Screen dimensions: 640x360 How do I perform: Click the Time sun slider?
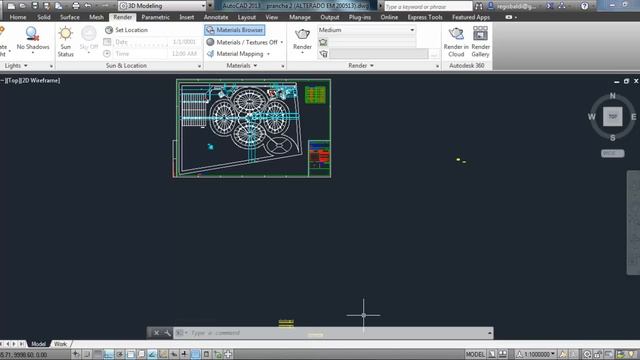[x=141, y=53]
